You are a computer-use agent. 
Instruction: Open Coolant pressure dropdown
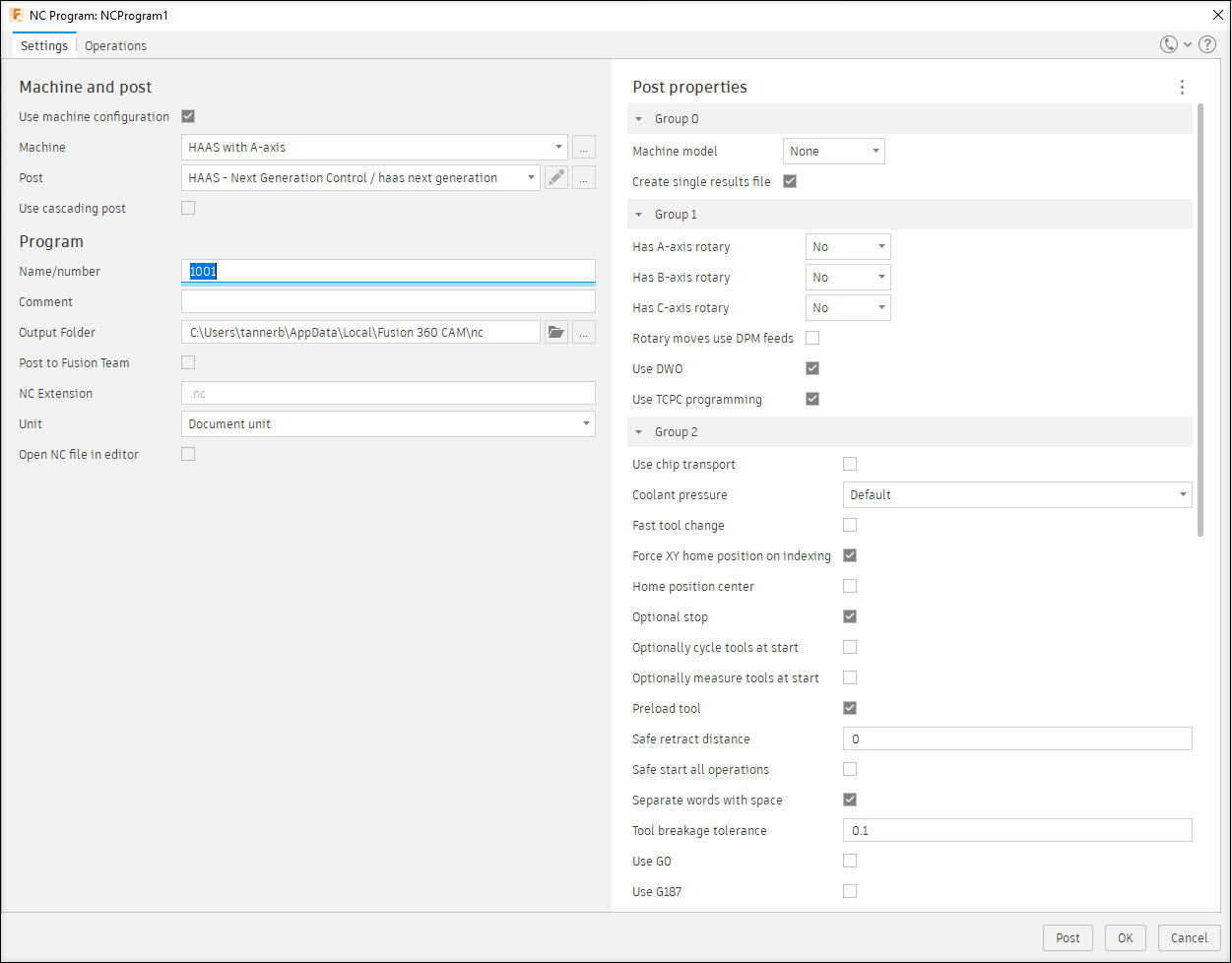click(1017, 495)
